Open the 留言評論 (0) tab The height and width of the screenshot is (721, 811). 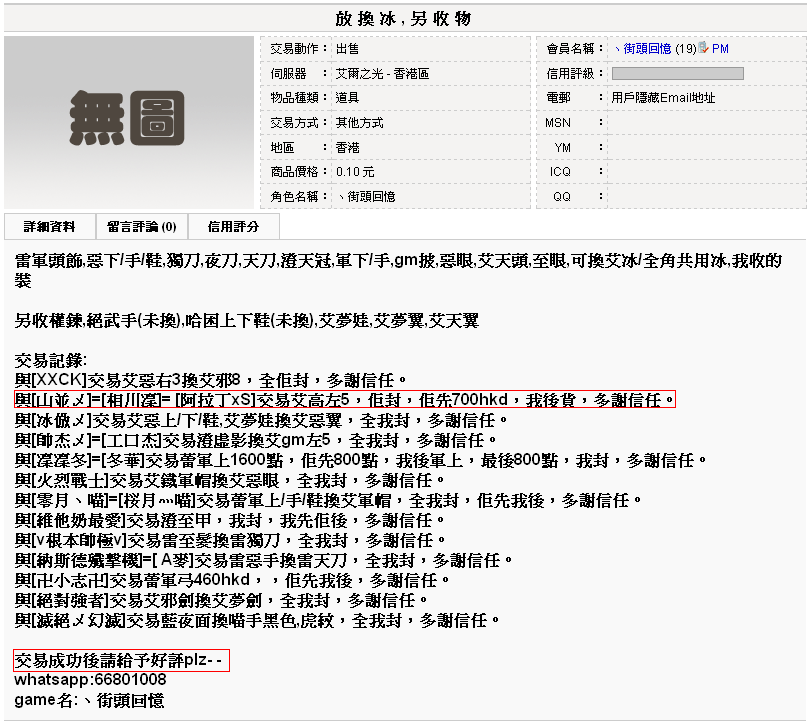[141, 227]
